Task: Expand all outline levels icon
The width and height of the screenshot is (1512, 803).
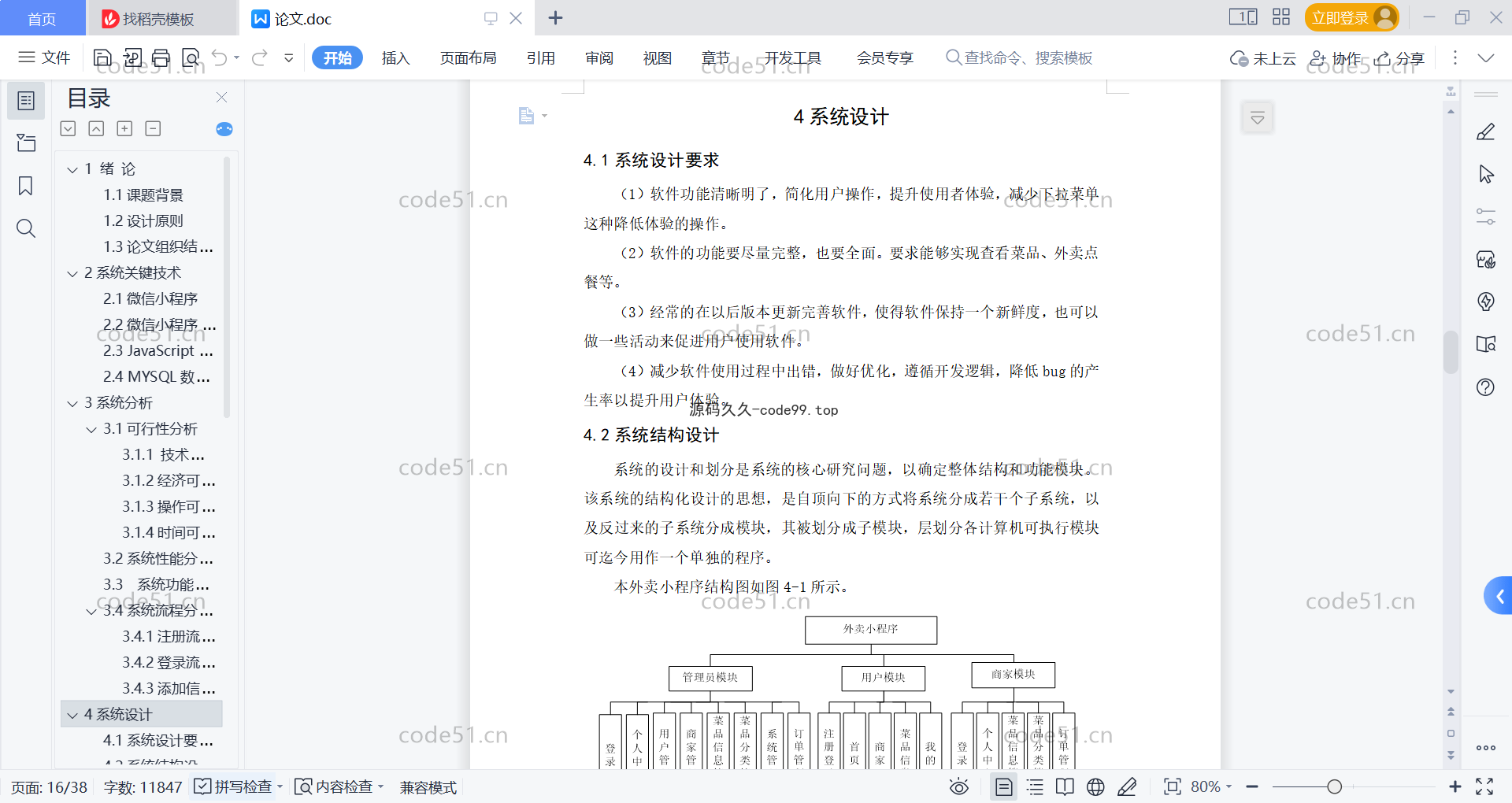Action: [69, 128]
